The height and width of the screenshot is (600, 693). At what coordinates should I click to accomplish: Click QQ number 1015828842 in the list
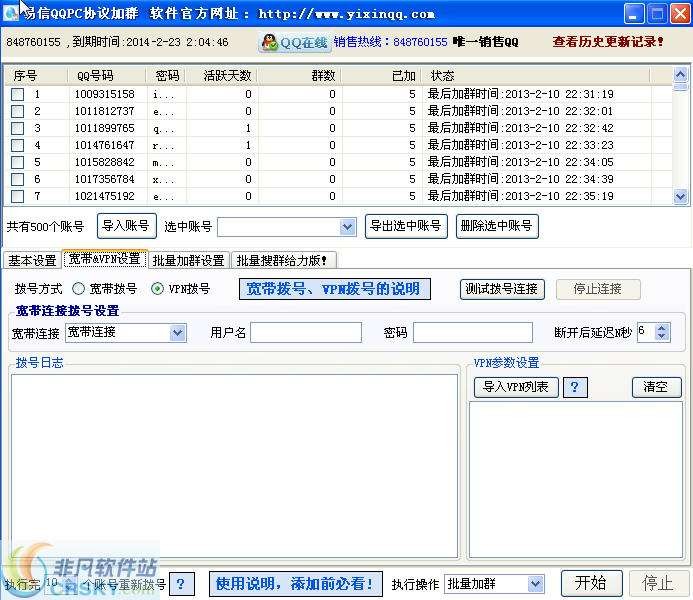[104, 162]
